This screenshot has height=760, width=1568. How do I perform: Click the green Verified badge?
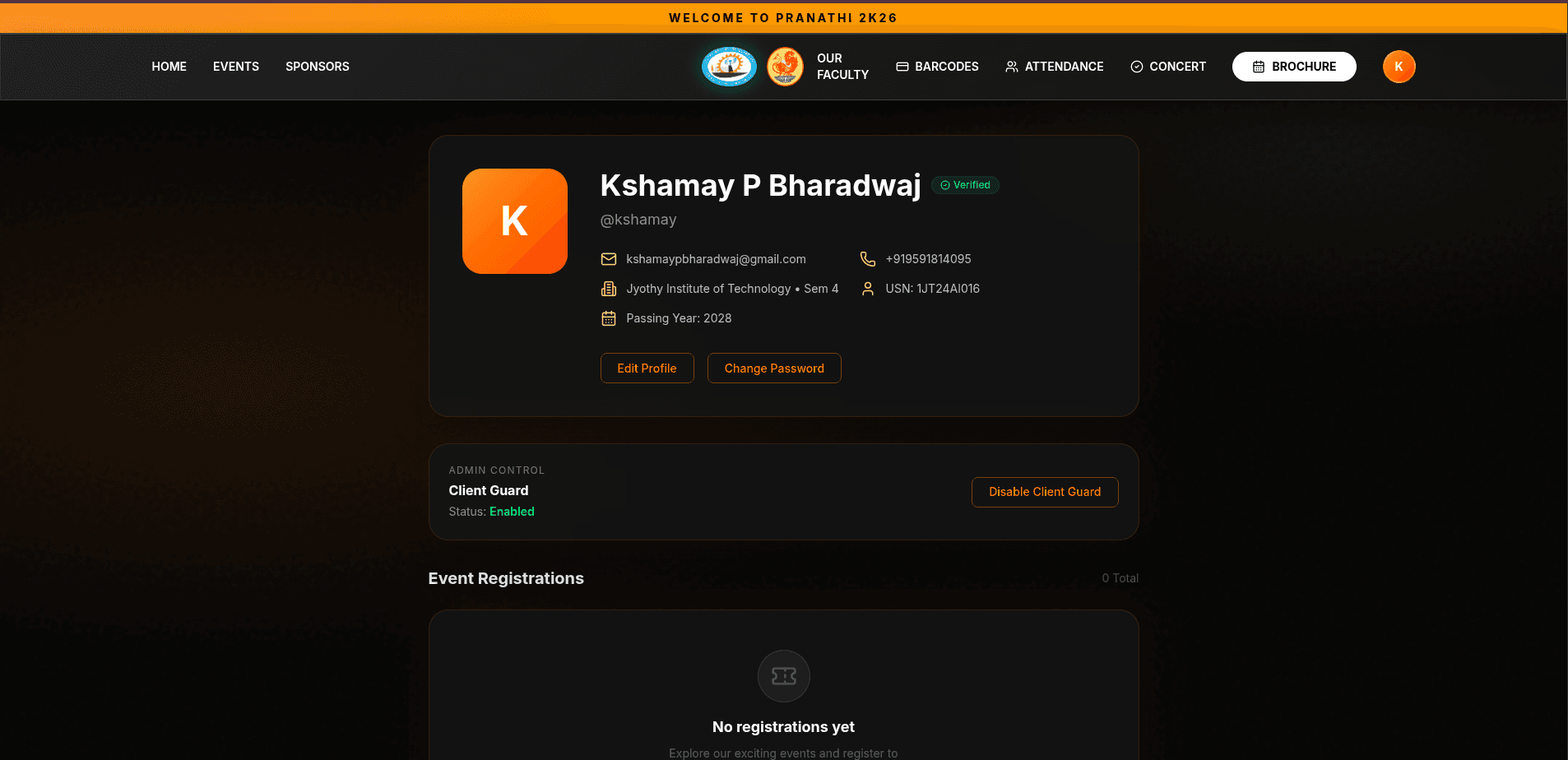pos(965,185)
